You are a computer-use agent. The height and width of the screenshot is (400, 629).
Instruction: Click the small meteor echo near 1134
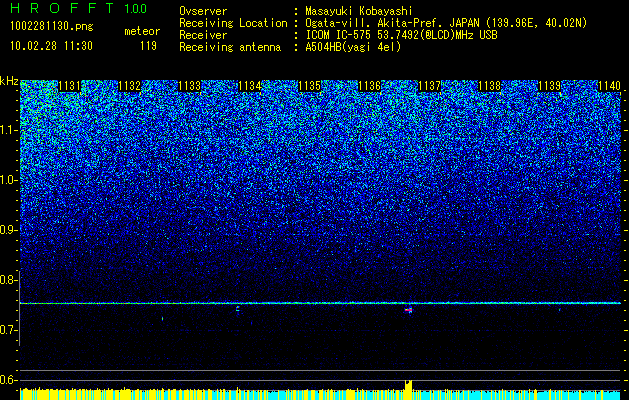coord(237,309)
